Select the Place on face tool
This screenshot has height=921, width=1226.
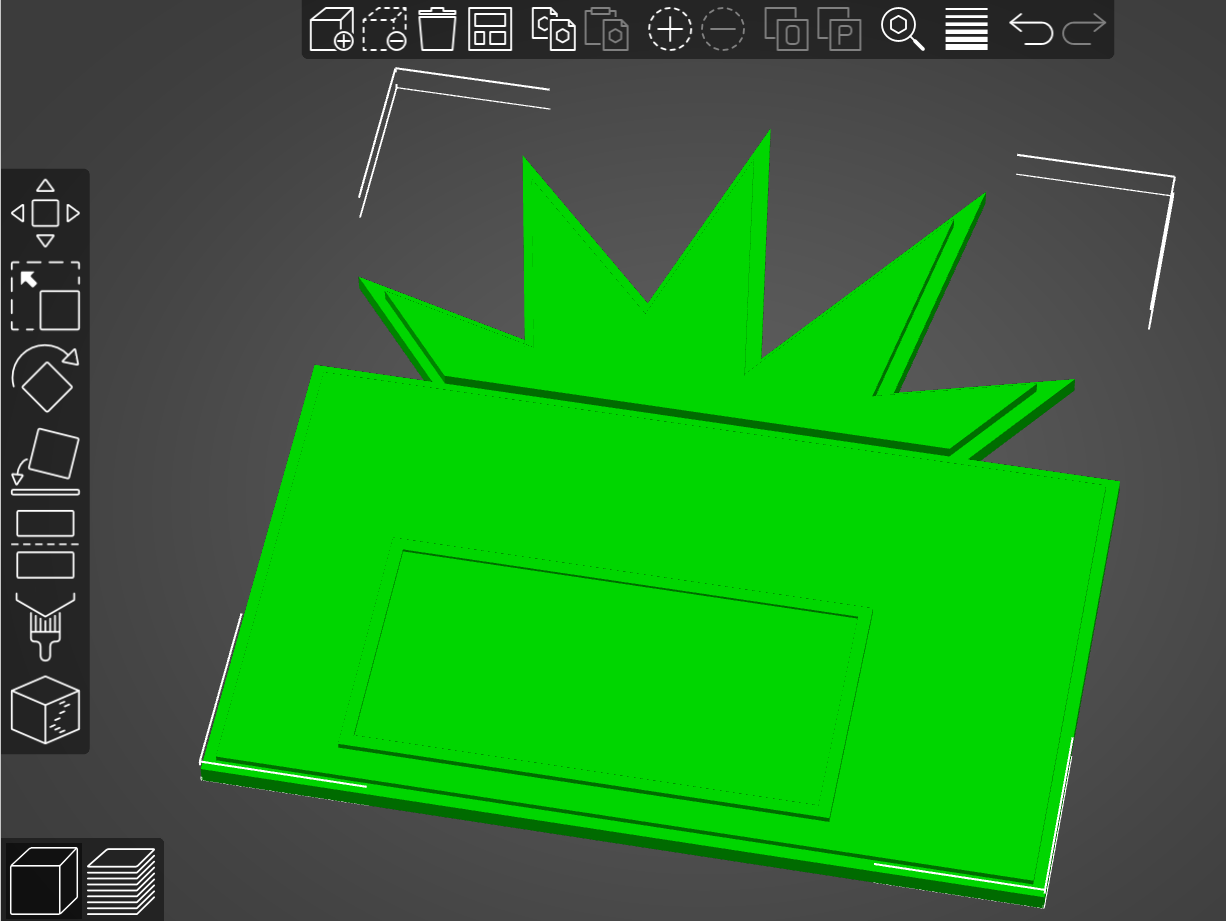pos(45,461)
